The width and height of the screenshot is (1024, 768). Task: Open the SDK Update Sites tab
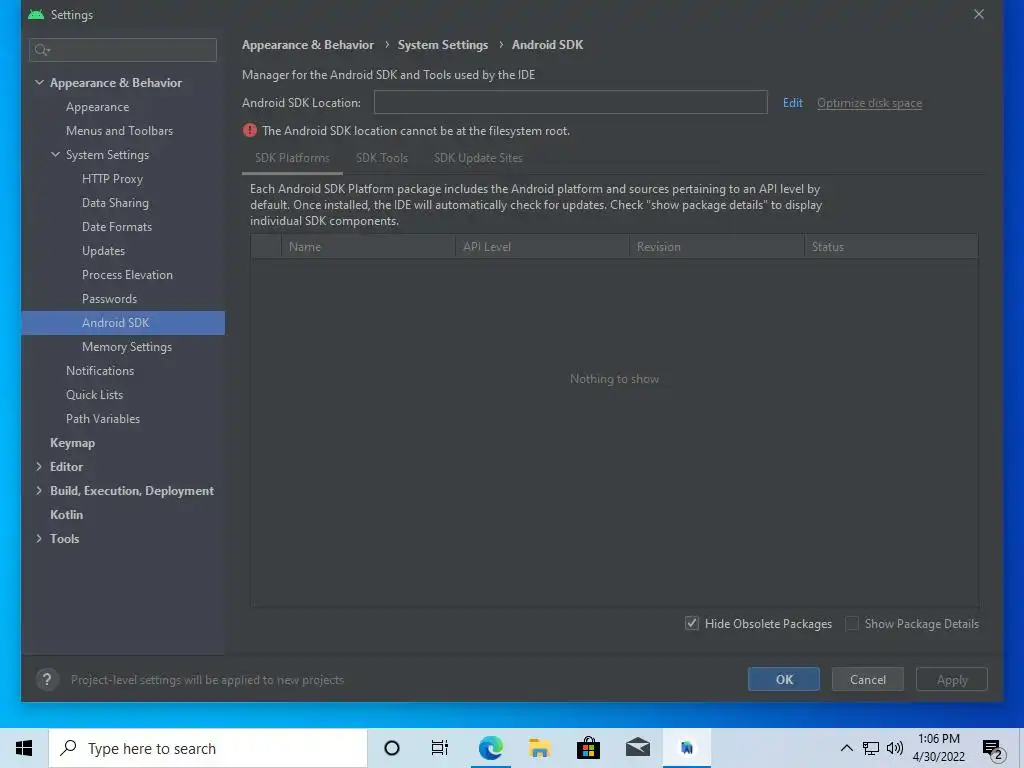pyautogui.click(x=478, y=158)
